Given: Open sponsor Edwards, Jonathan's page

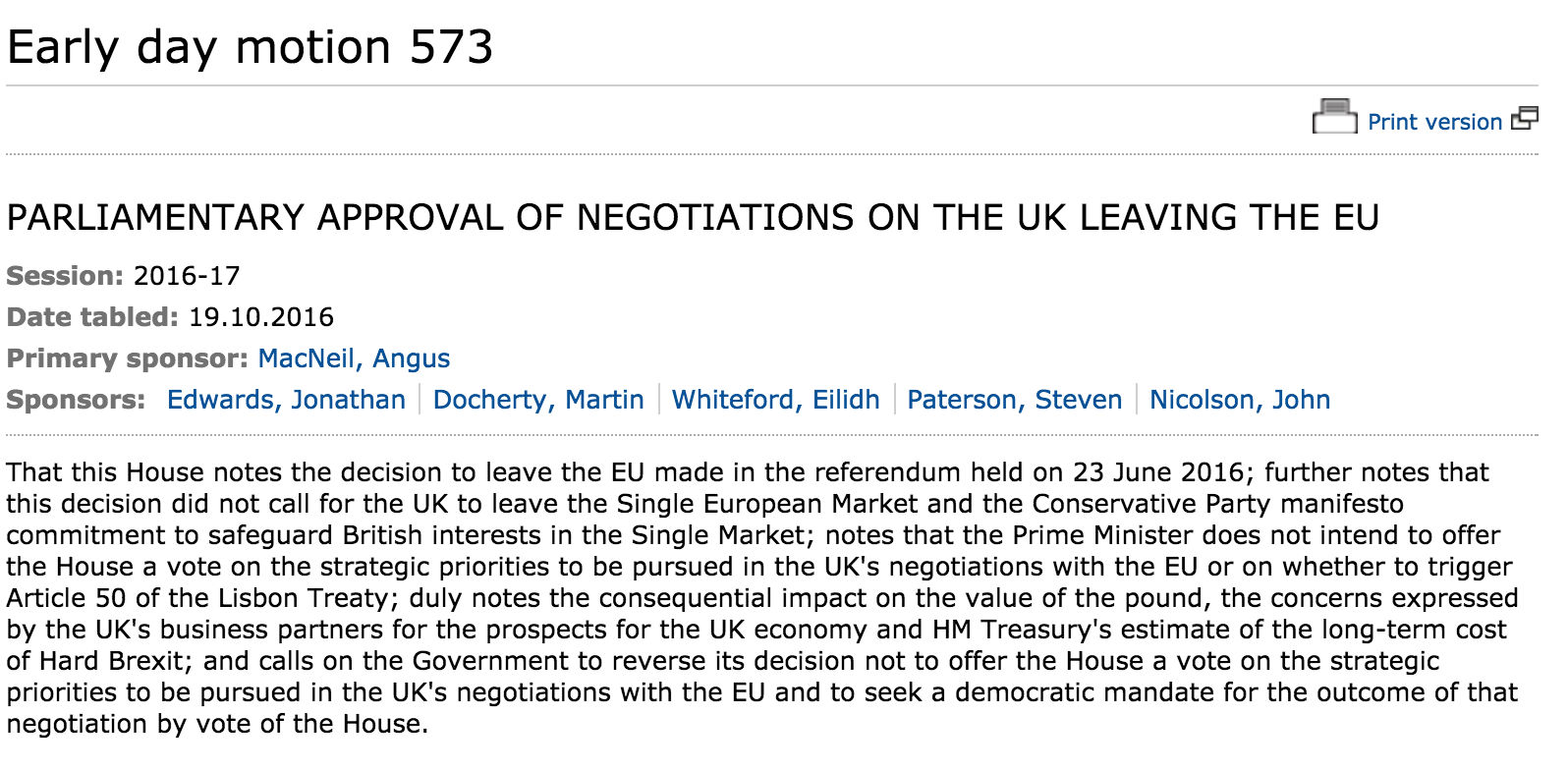Looking at the screenshot, I should (286, 400).
